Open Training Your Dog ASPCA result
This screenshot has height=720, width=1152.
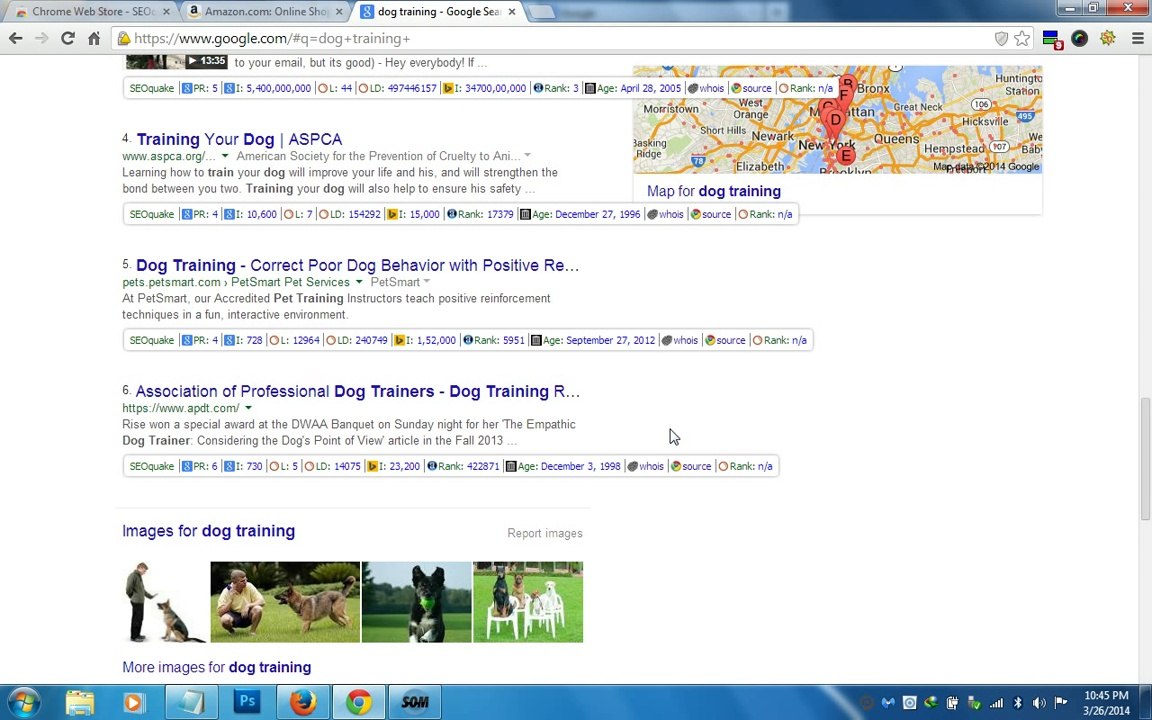240,139
